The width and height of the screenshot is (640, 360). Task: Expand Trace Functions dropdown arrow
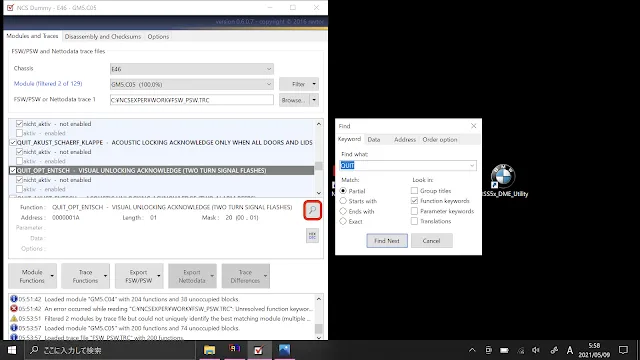click(105, 276)
